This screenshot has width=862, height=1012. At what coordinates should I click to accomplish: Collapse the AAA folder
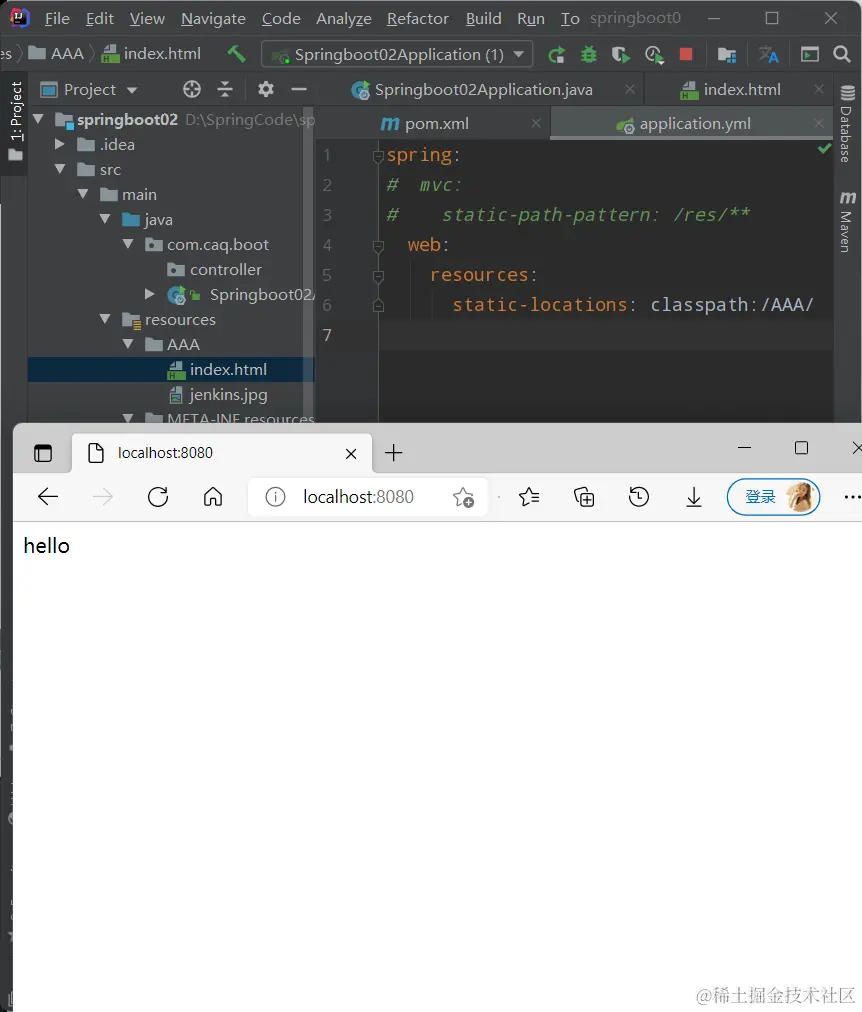coord(128,344)
